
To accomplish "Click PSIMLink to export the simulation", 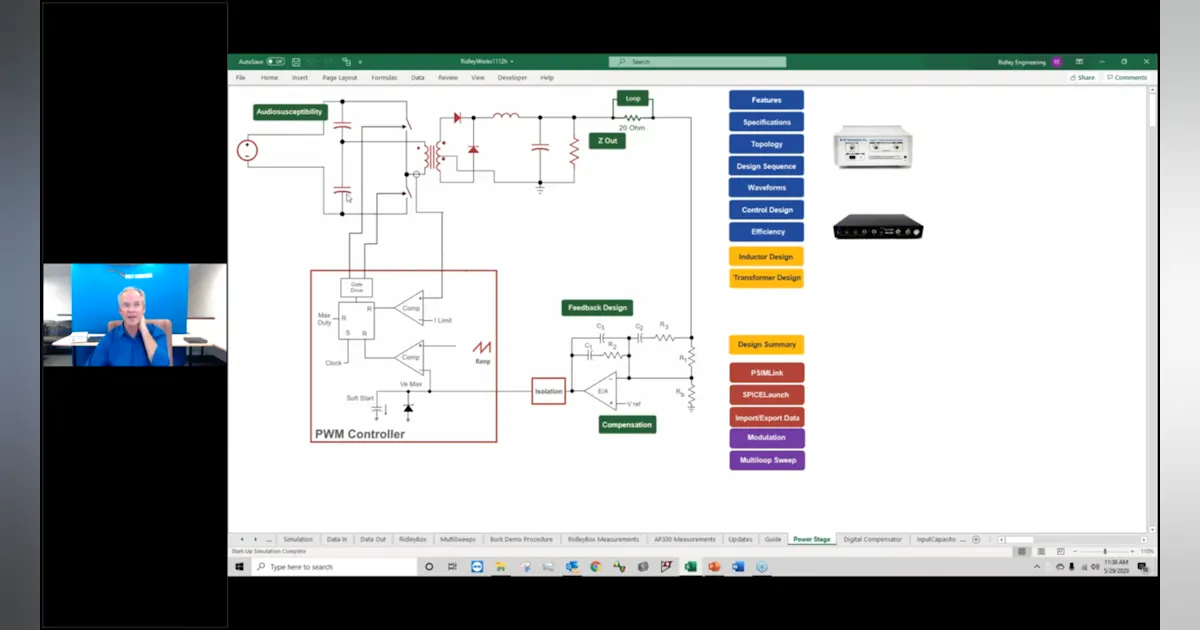I will tap(766, 371).
